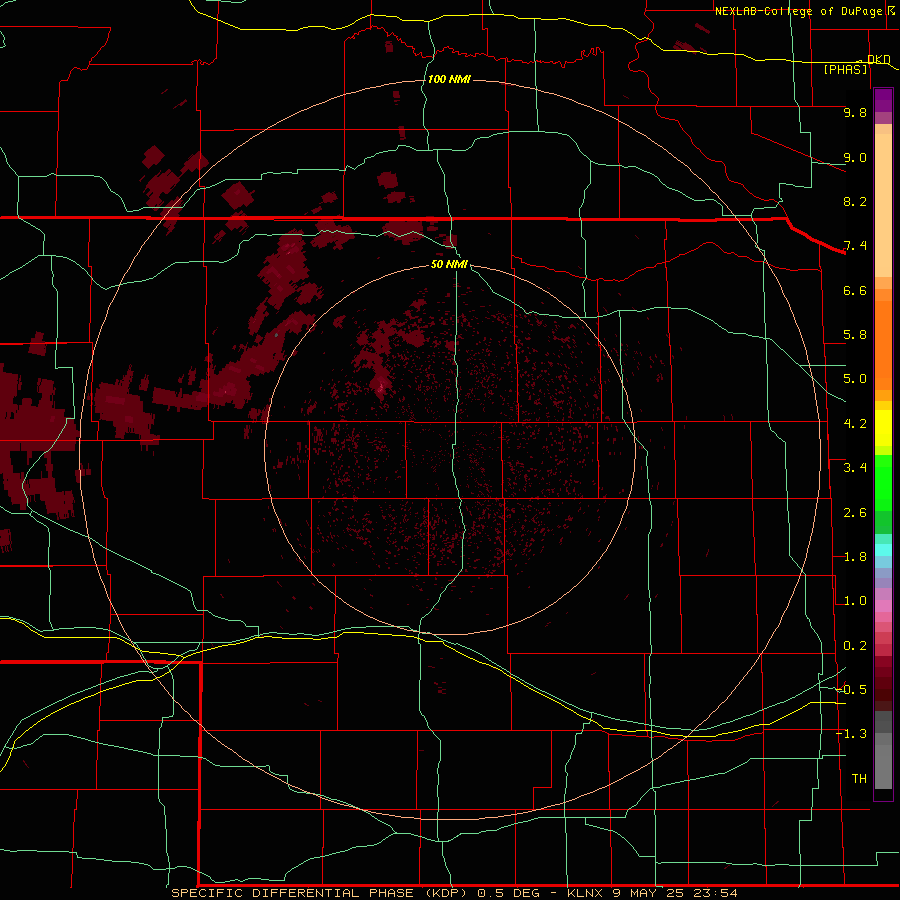Select the 6.6 value on color scale
This screenshot has height=900, width=900.
[855, 290]
